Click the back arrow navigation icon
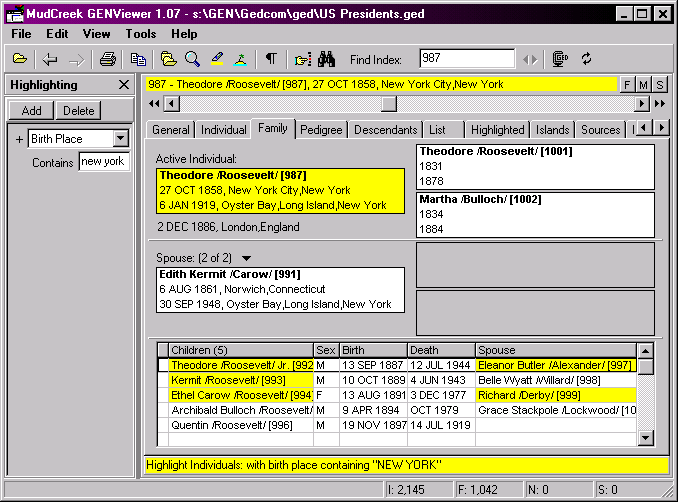 [x=50, y=59]
